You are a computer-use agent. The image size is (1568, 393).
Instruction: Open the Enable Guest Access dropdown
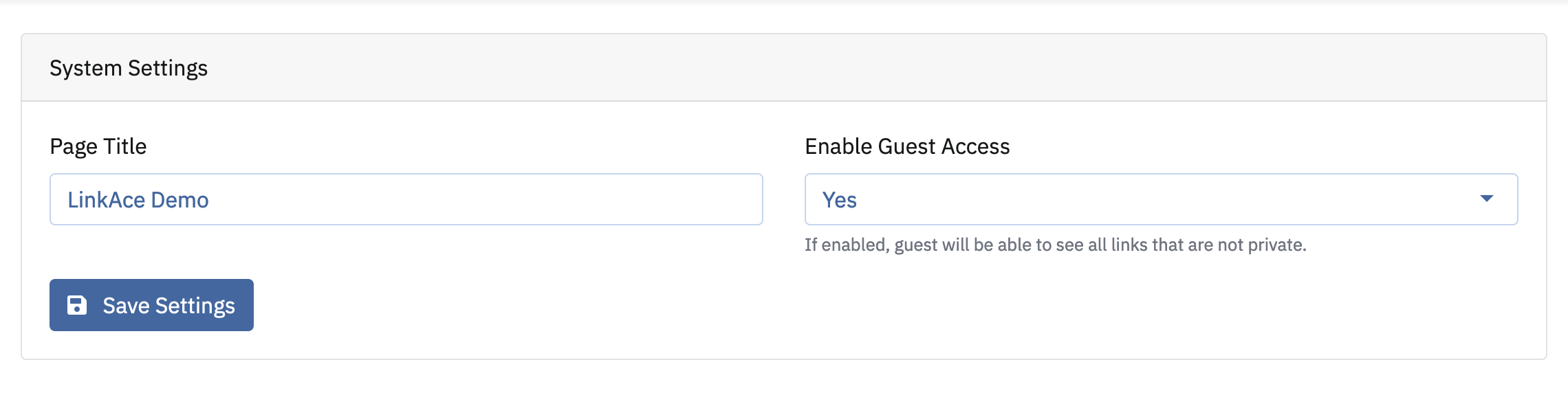1161,199
